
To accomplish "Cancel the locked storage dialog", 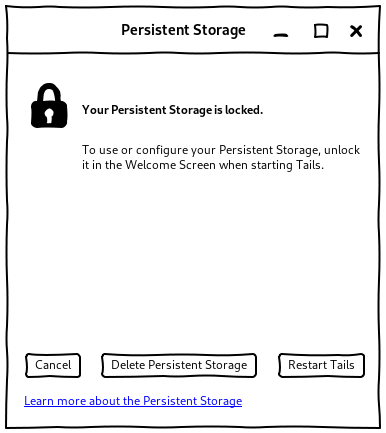I will [x=53, y=365].
